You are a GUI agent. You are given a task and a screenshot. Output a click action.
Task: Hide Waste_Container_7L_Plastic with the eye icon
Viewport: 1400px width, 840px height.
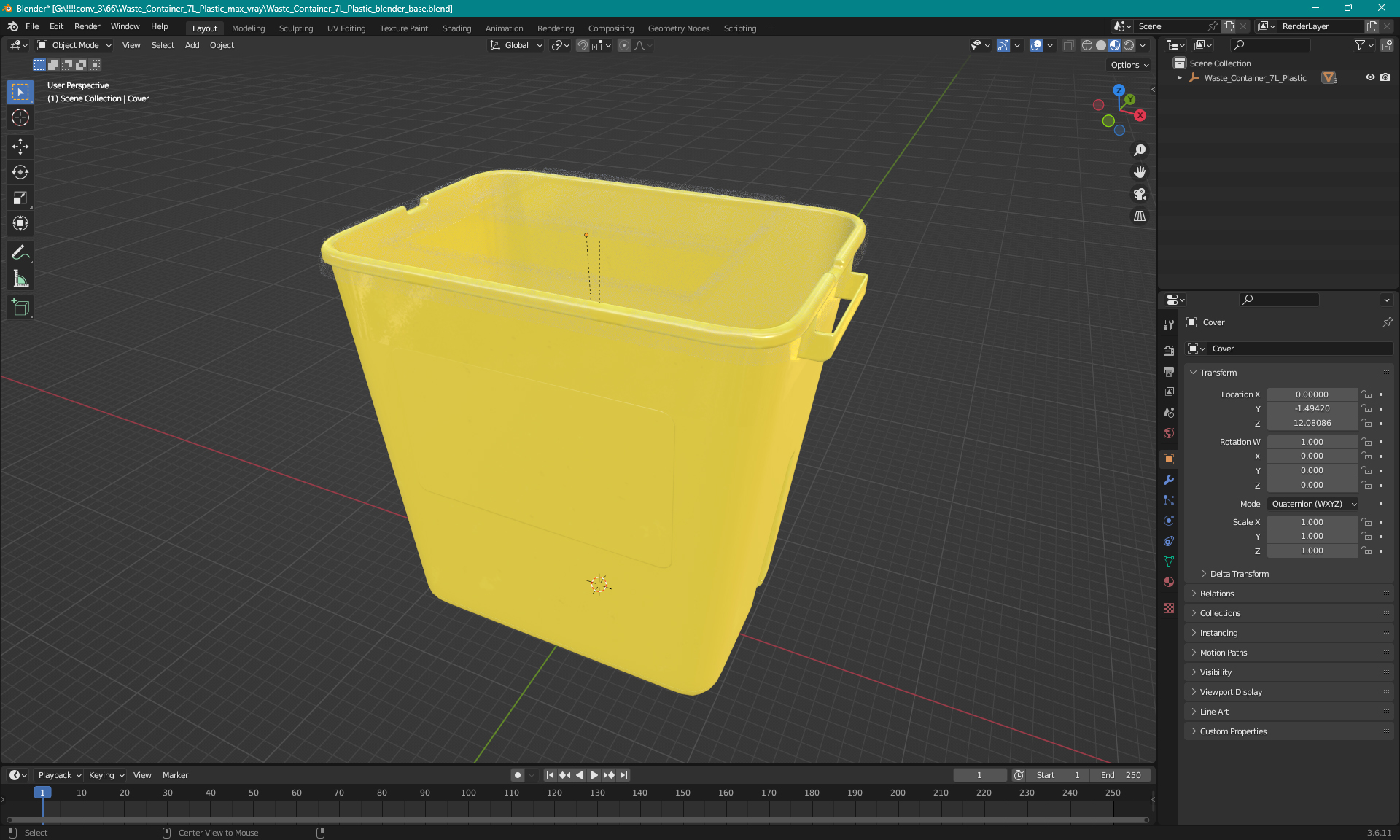[x=1370, y=77]
